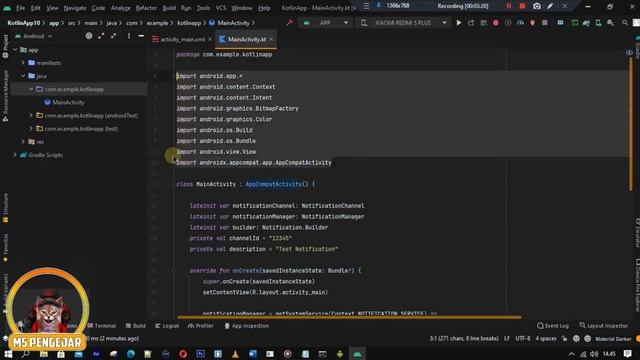This screenshot has height=360, width=640.
Task: Click AppCompatActivity in the class declaration
Action: coord(273,184)
